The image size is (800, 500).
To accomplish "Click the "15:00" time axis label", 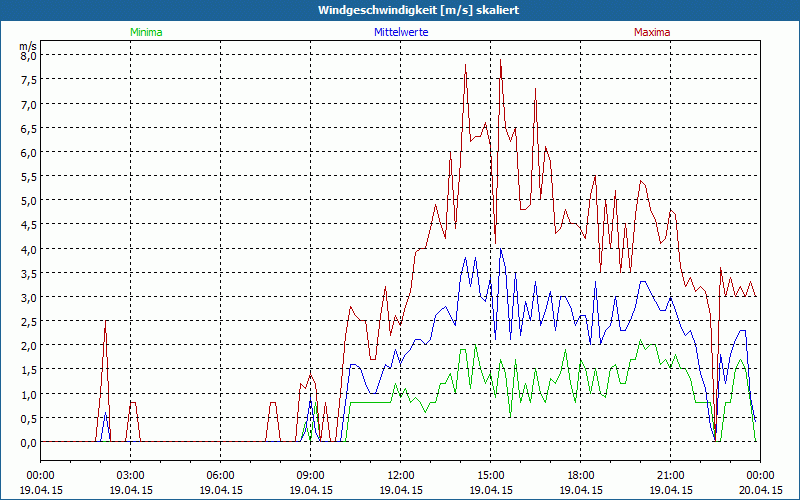I will click(490, 475).
